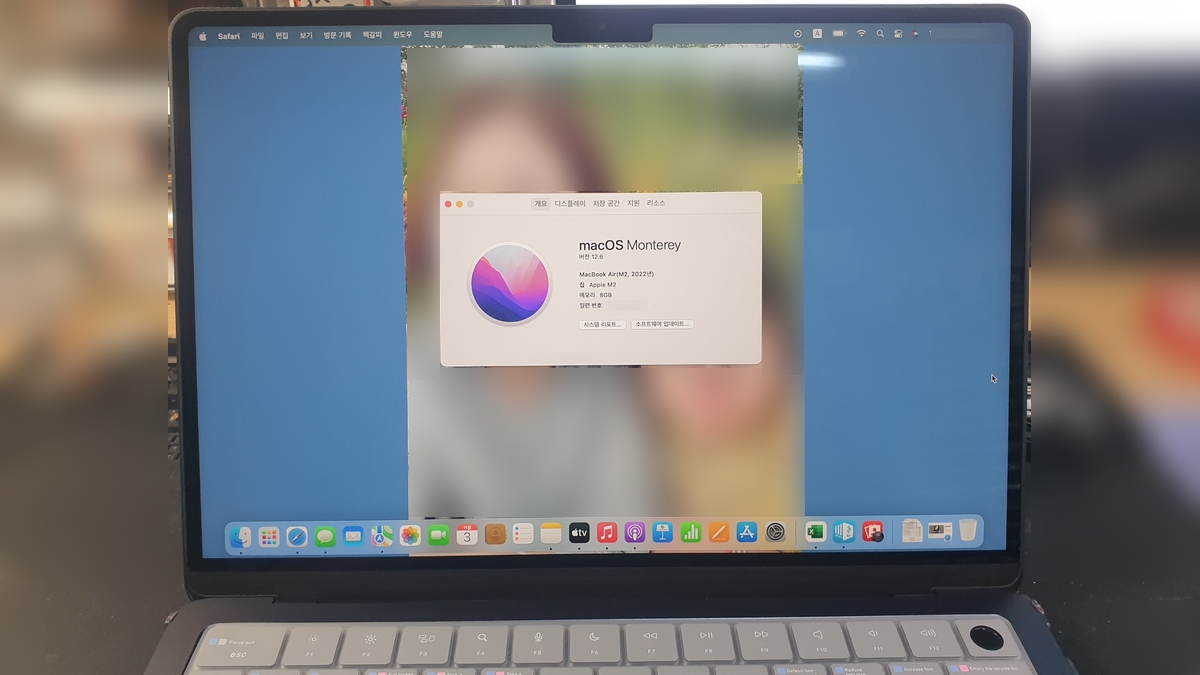This screenshot has height=675, width=1200.
Task: Open Calendar showing date 3
Action: pyautogui.click(x=467, y=535)
